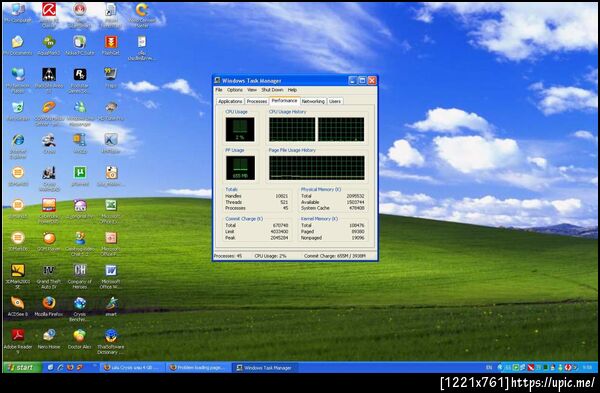This screenshot has width=600, height=393.
Task: Click 'Processes: 45' in the status bar
Action: pos(228,256)
